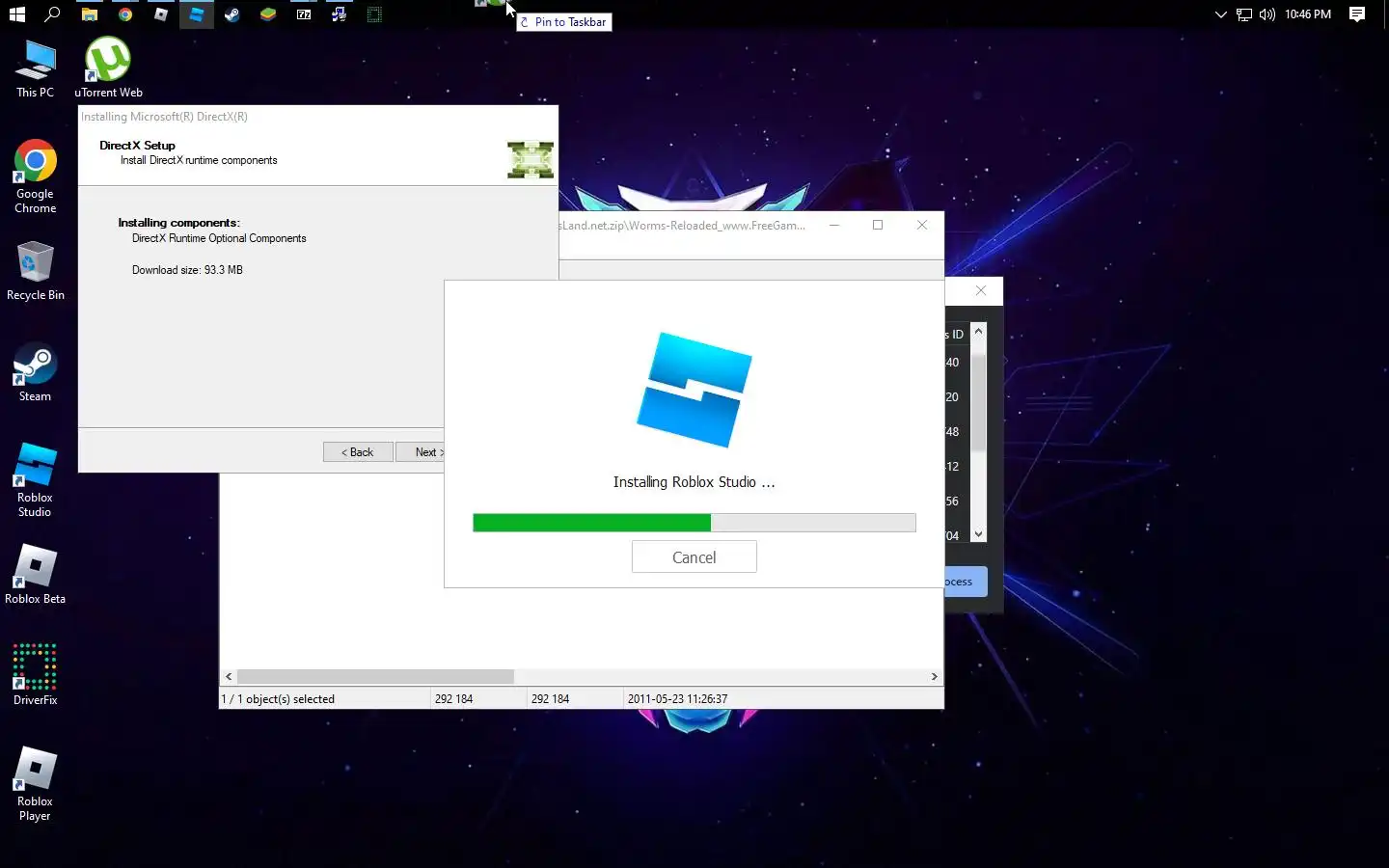This screenshot has height=868, width=1389.
Task: Click the 'ID' column header
Action: tap(957, 335)
